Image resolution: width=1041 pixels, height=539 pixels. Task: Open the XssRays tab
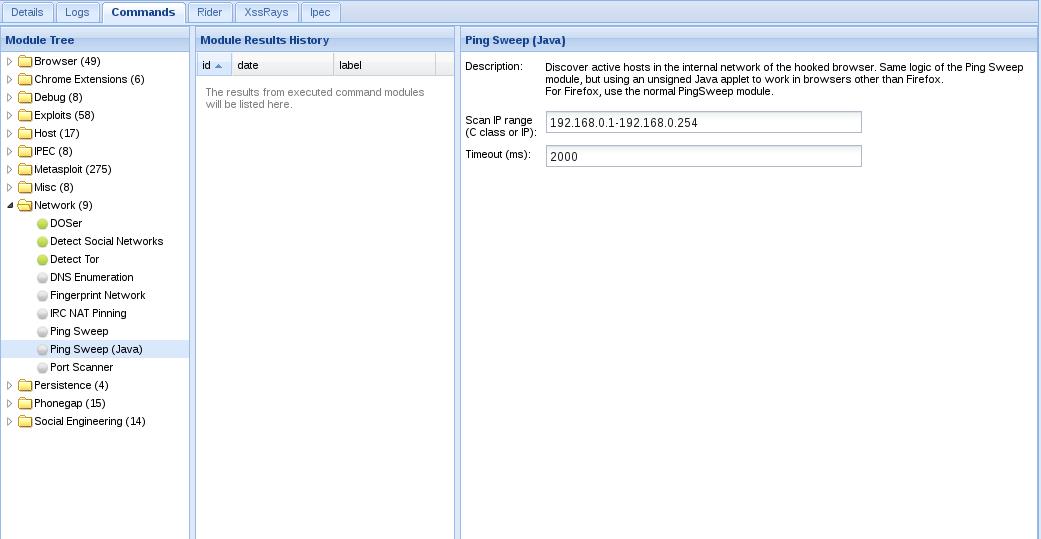coord(266,12)
